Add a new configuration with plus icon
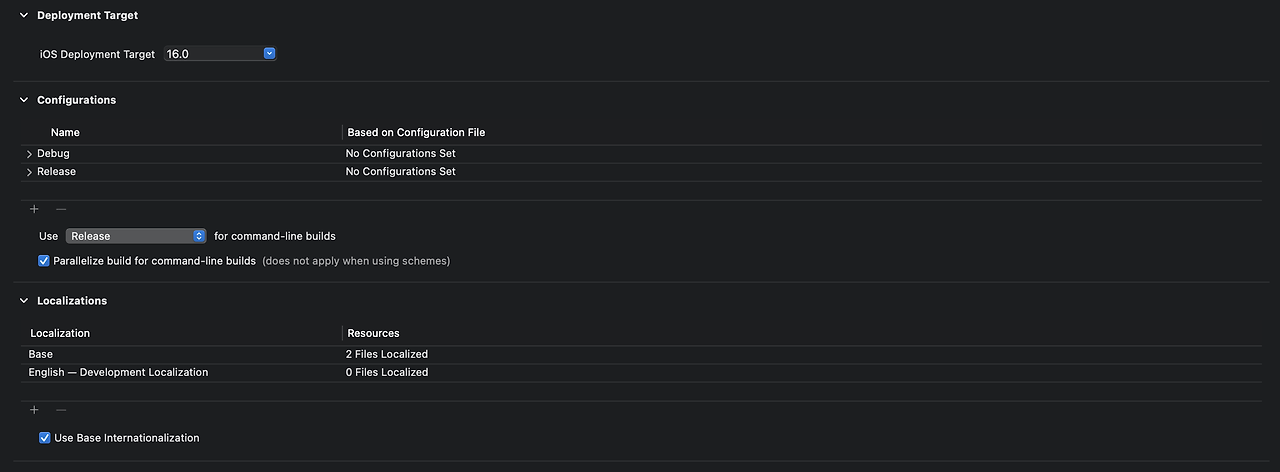Screen dimensions: 1280x472 click(x=34, y=209)
